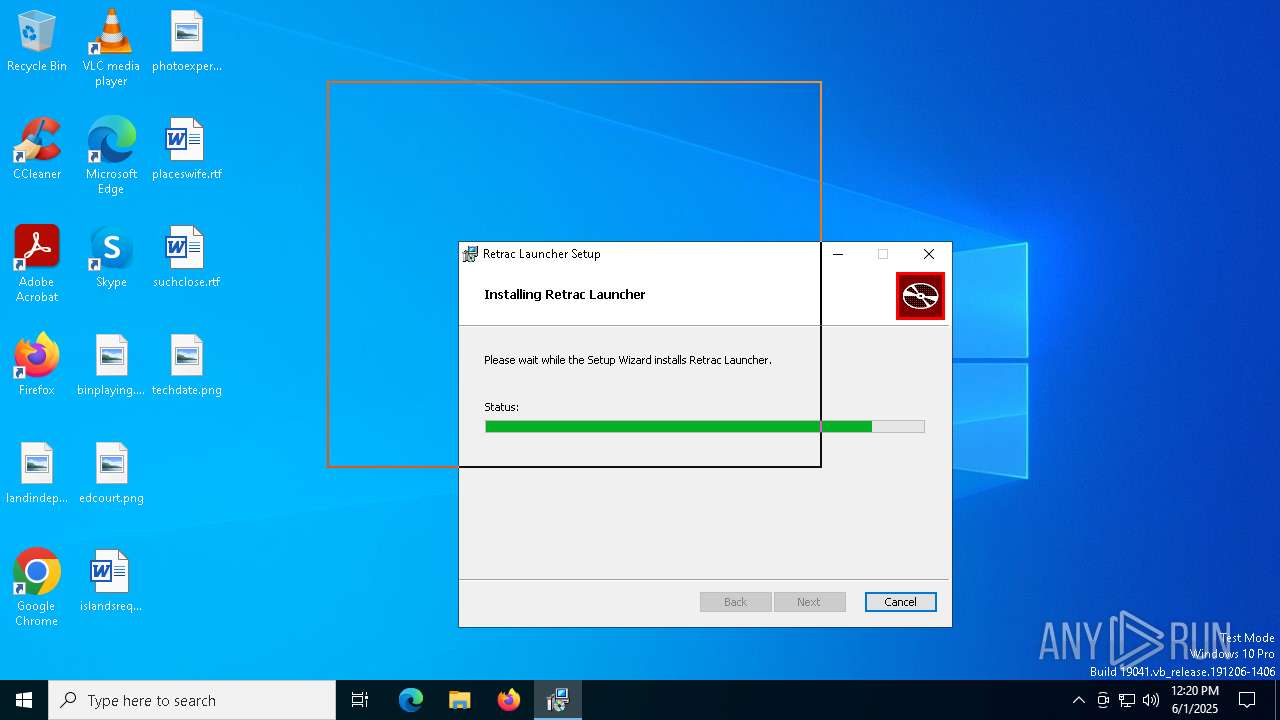Click the taskbar search box
This screenshot has width=1280, height=720.
click(192, 700)
